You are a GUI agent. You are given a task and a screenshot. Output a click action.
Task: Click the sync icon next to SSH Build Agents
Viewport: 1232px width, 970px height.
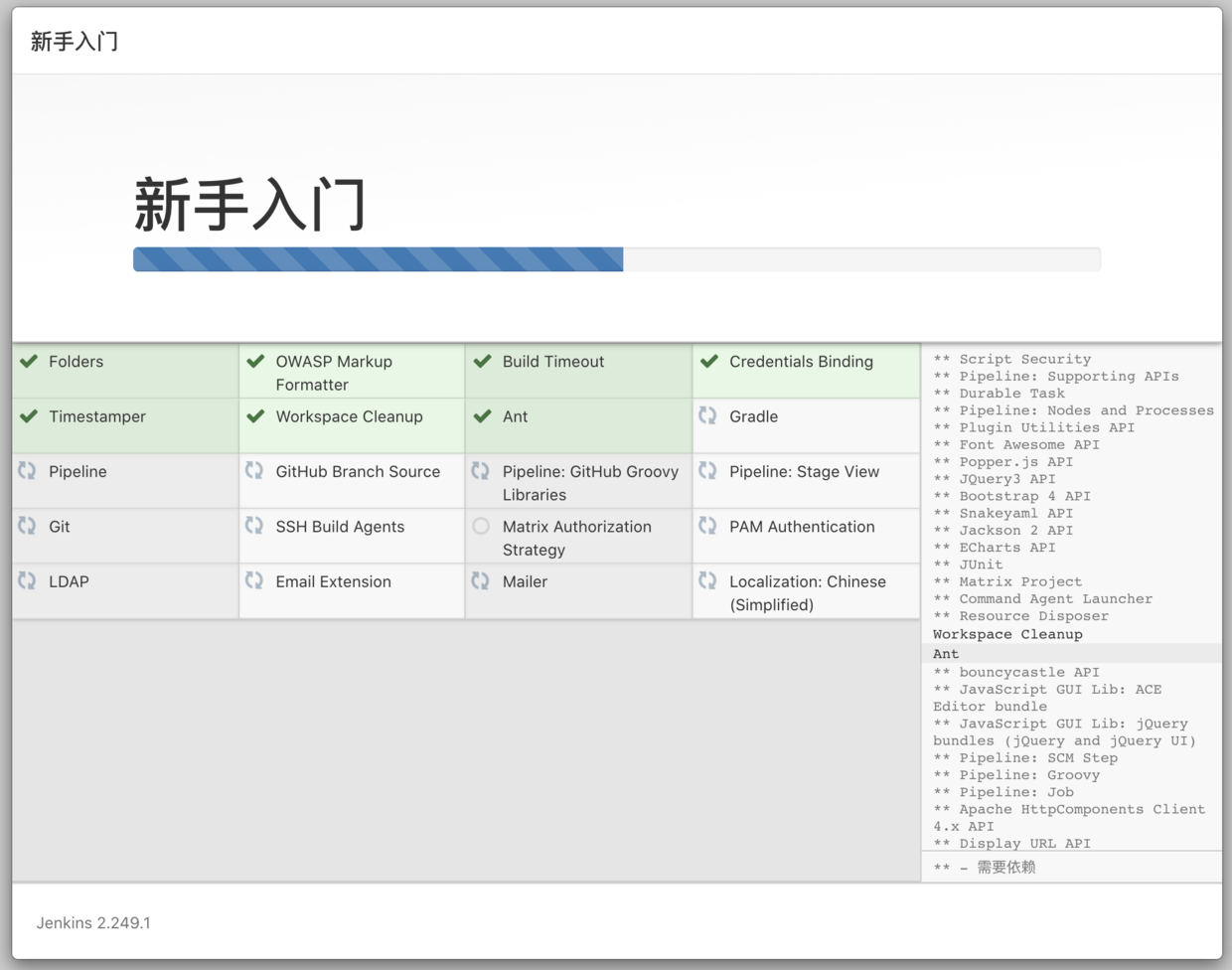pos(254,525)
